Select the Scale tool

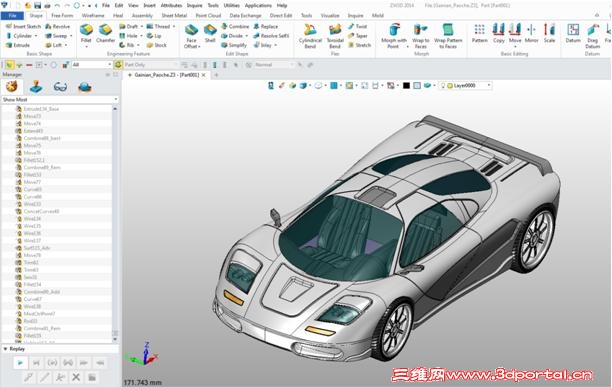(x=549, y=34)
